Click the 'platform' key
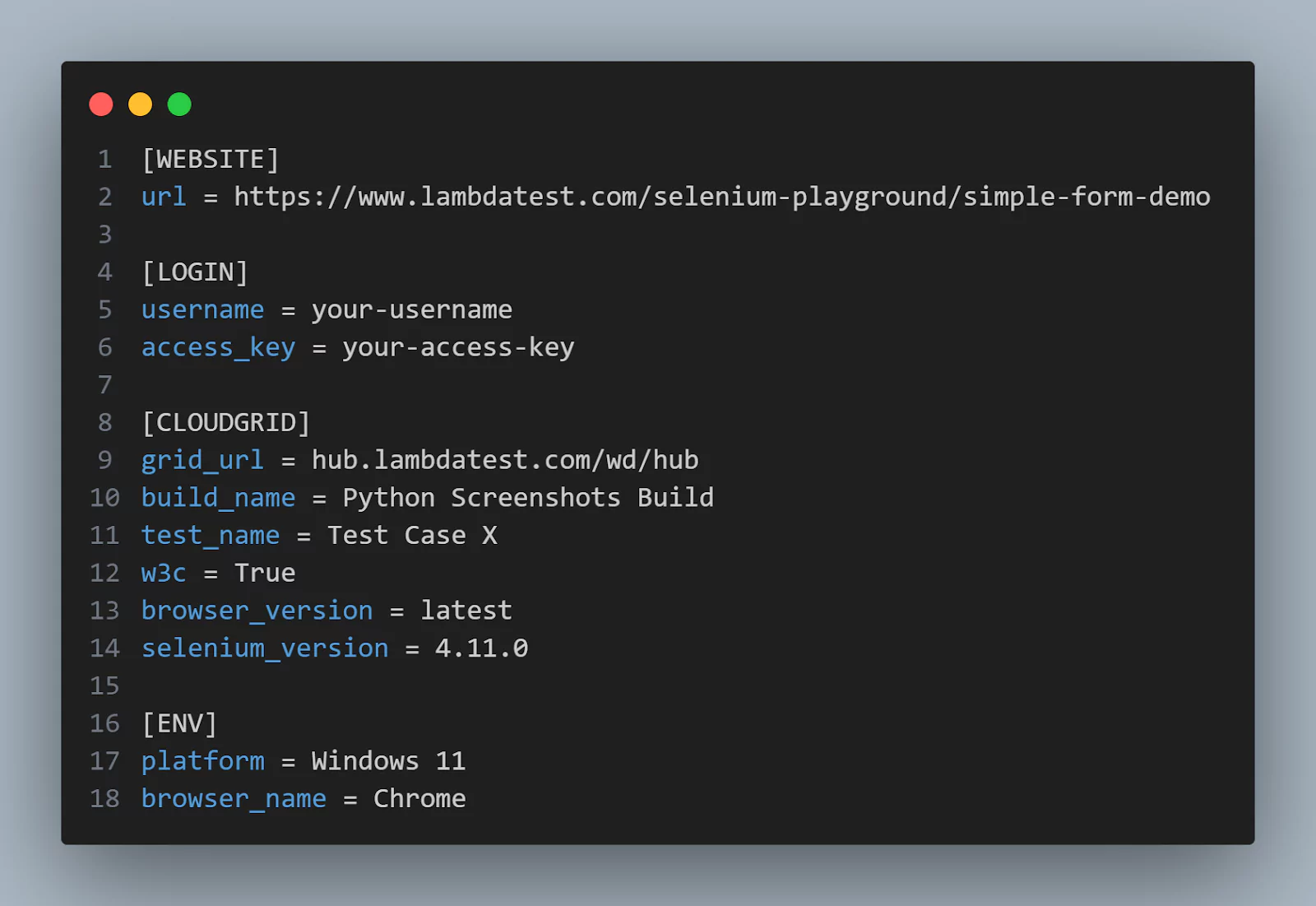1316x906 pixels. 203,761
